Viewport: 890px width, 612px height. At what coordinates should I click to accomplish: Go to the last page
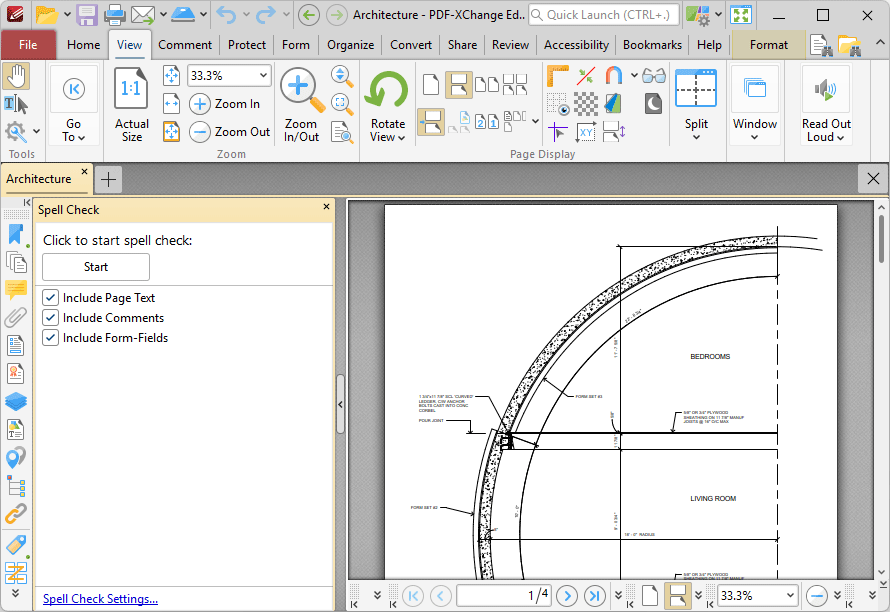click(x=594, y=596)
